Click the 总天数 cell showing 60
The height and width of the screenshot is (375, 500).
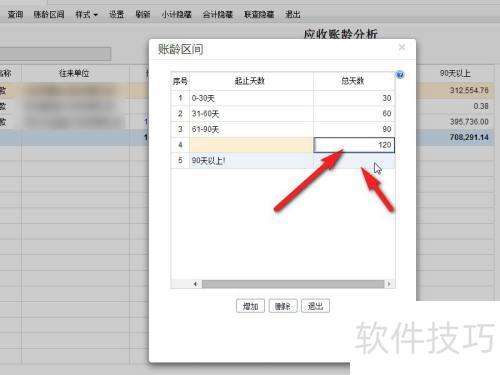[354, 114]
